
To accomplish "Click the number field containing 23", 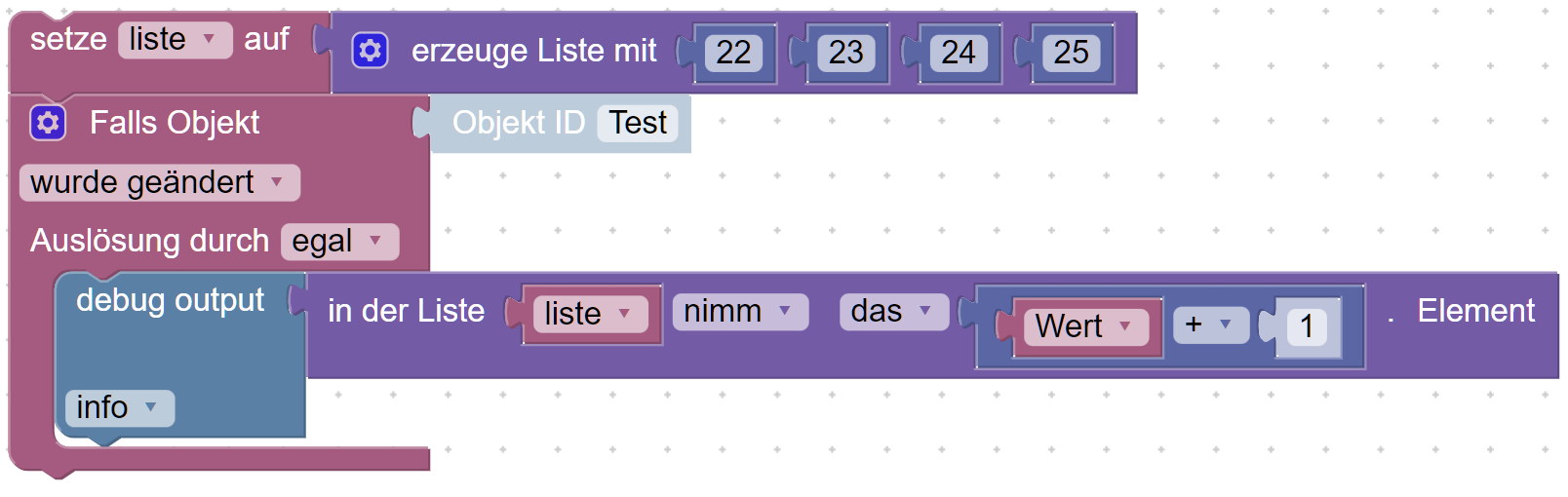I will coord(845,53).
